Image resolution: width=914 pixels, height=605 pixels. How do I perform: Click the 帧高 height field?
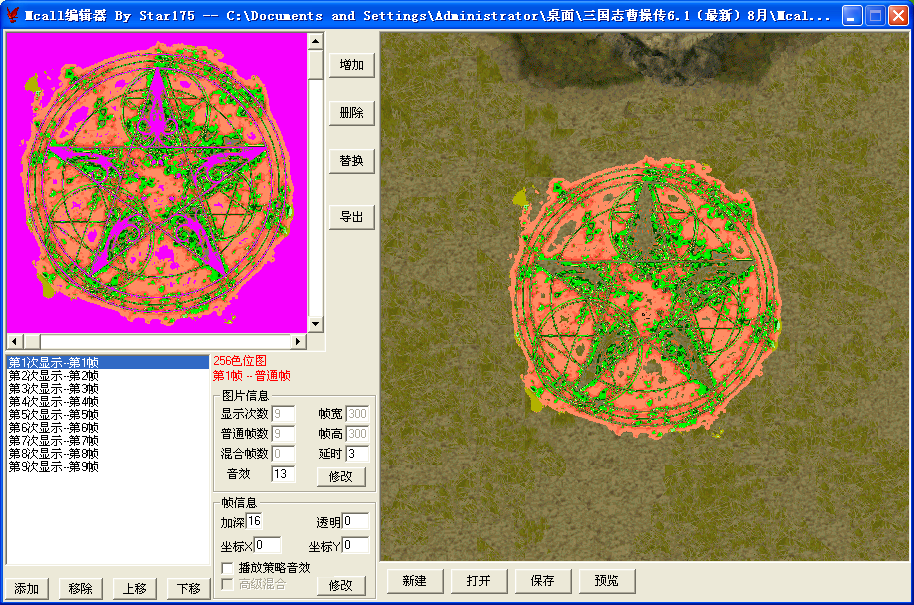(357, 434)
